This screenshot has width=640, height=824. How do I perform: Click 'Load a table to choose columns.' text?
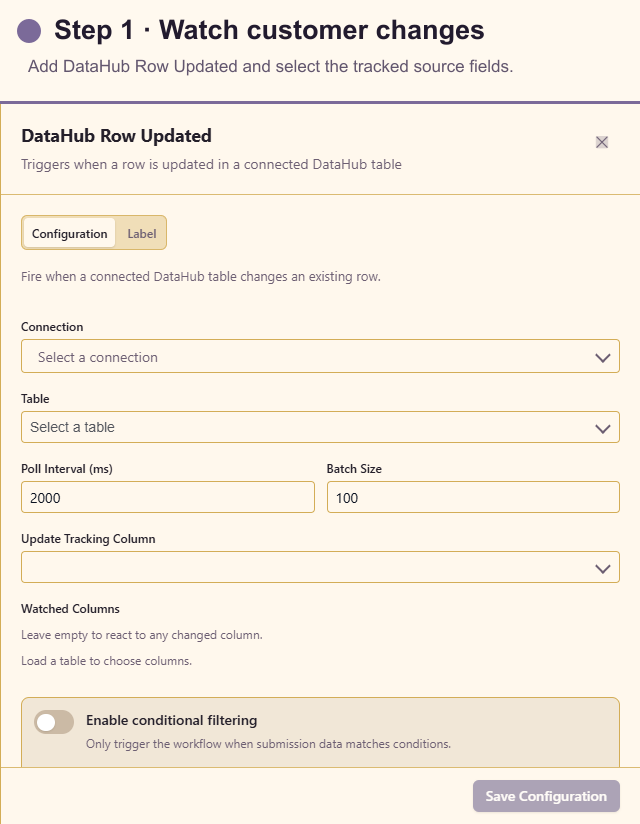tap(107, 661)
